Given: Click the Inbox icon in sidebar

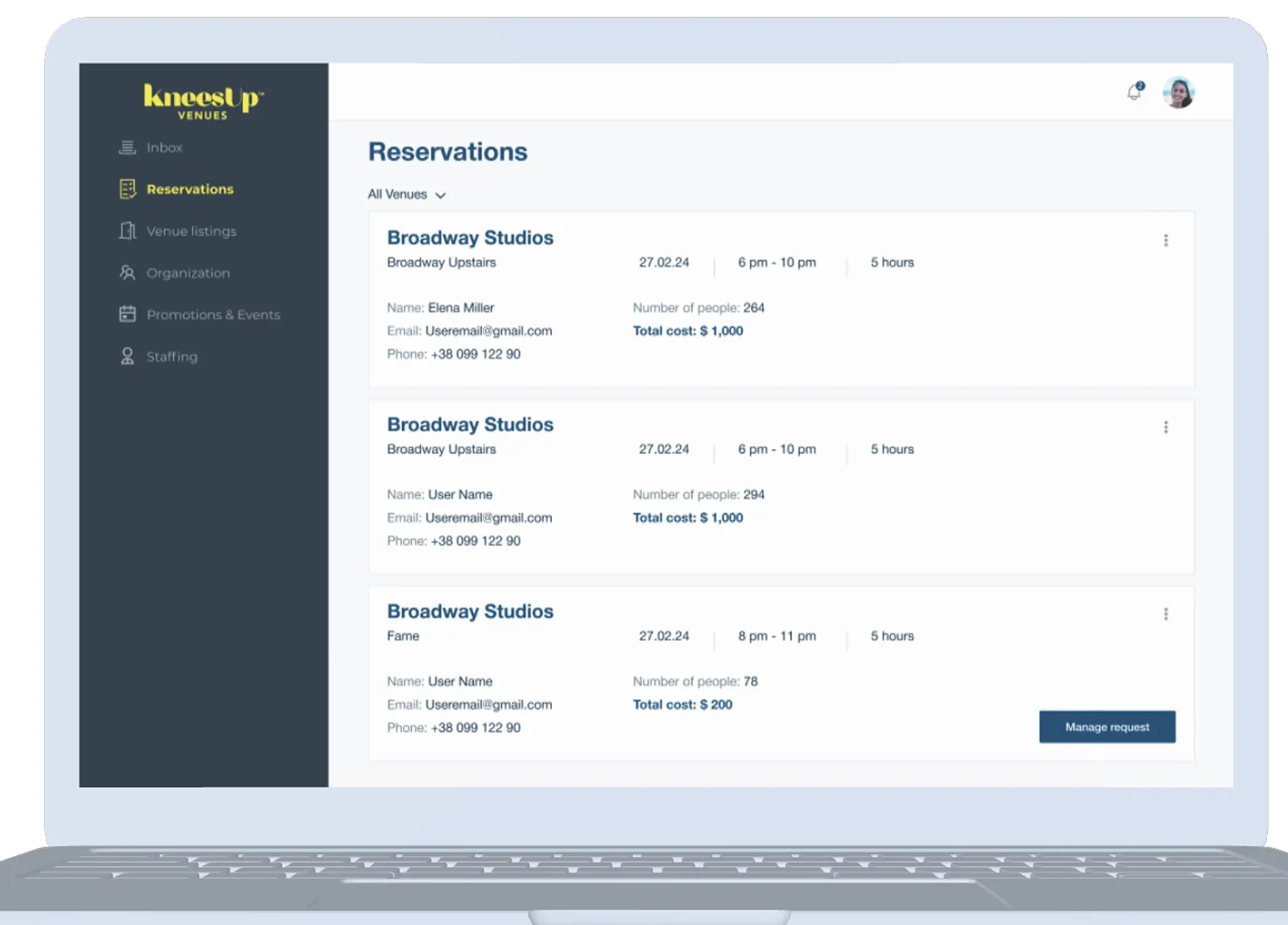Looking at the screenshot, I should pos(127,147).
